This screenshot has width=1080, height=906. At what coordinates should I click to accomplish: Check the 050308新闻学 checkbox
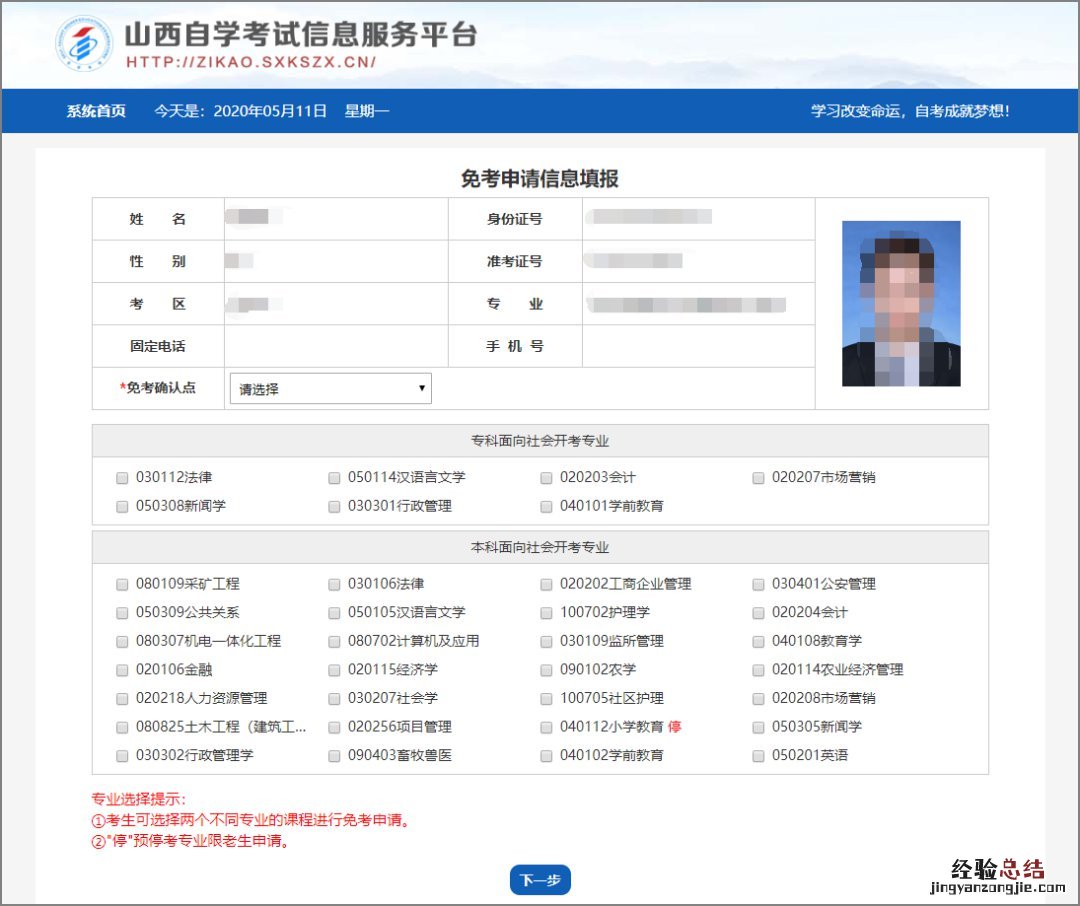[122, 507]
